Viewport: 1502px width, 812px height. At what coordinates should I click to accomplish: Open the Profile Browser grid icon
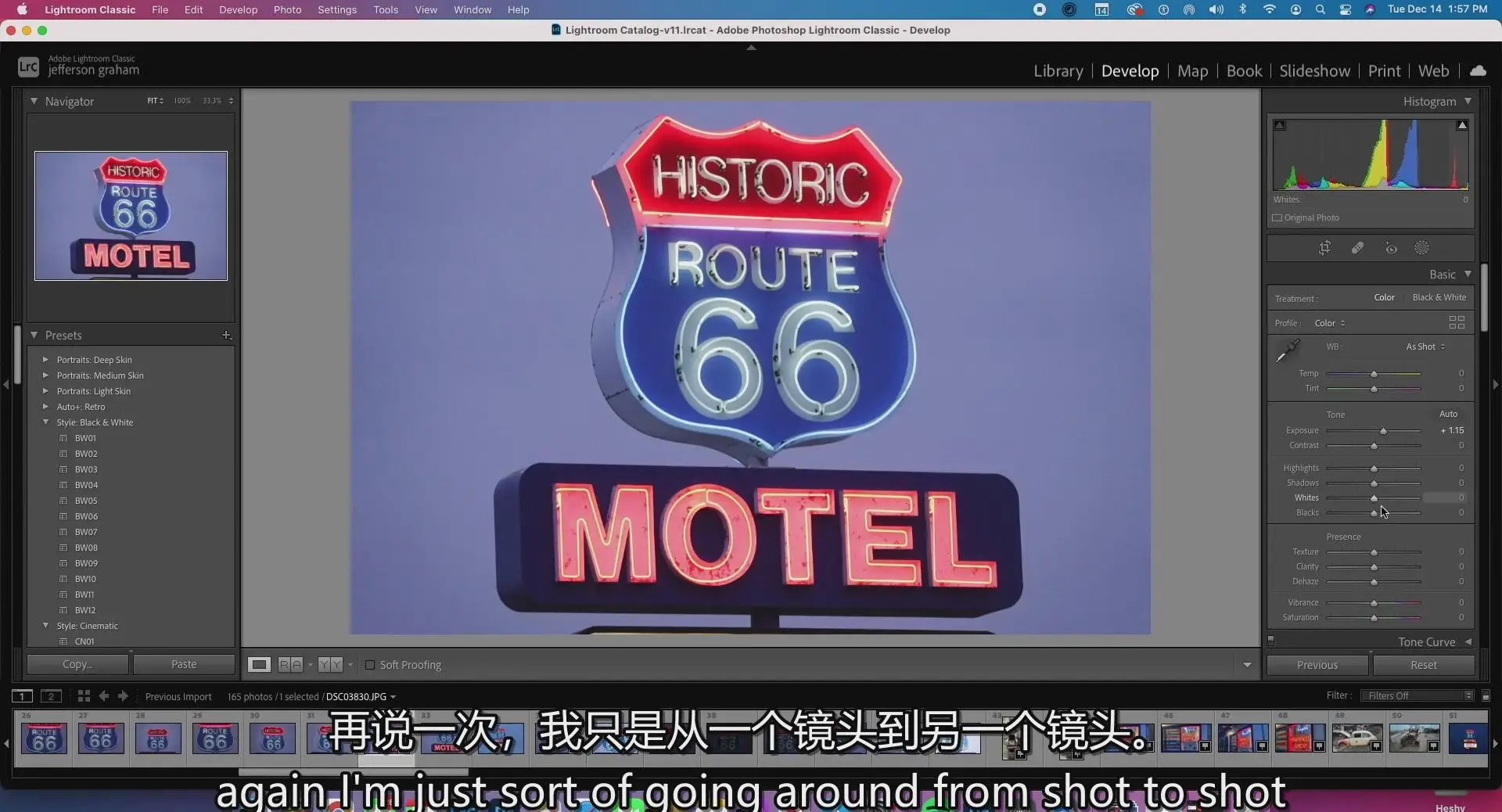point(1457,322)
